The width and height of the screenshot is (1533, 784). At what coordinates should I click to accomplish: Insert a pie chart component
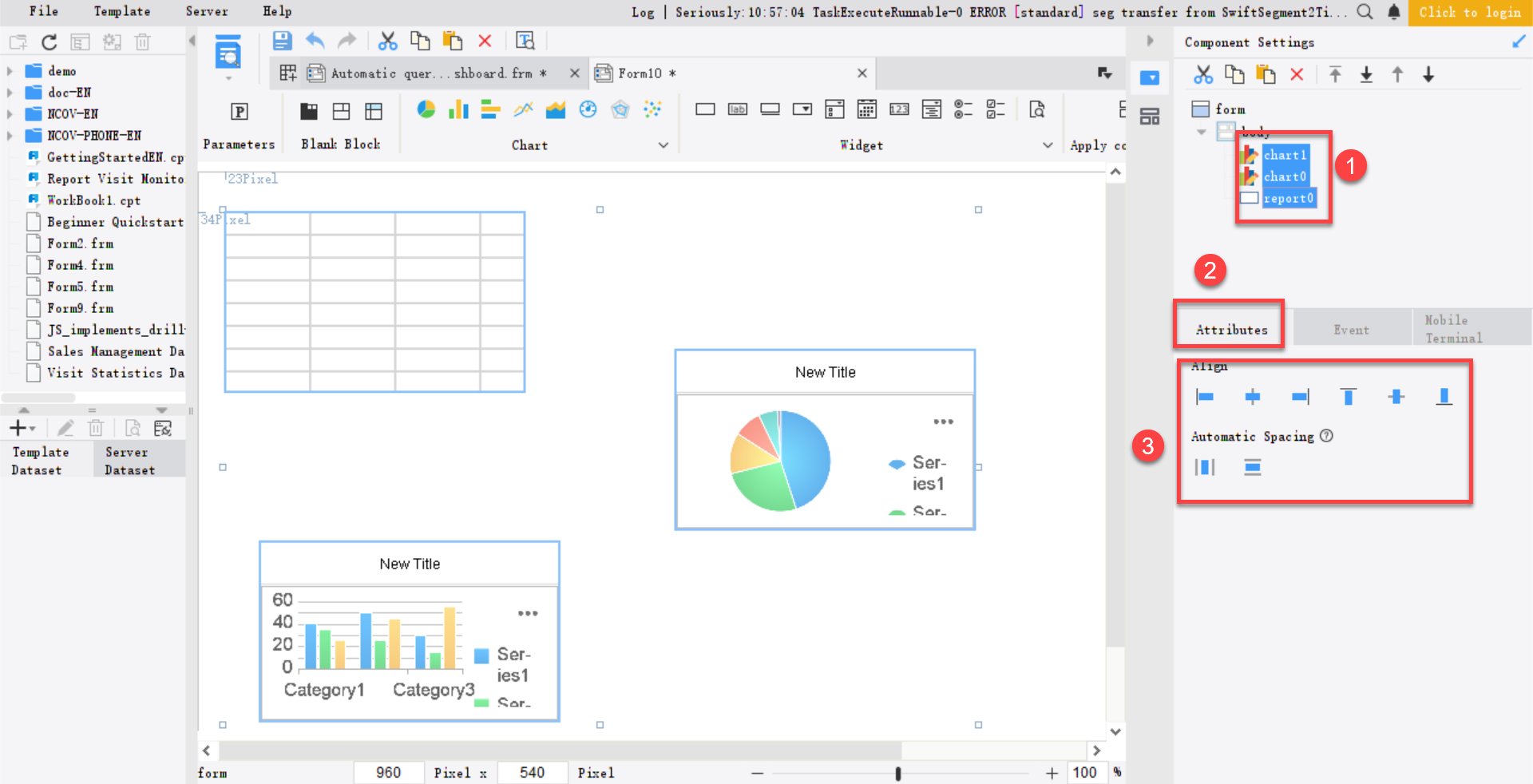426,109
